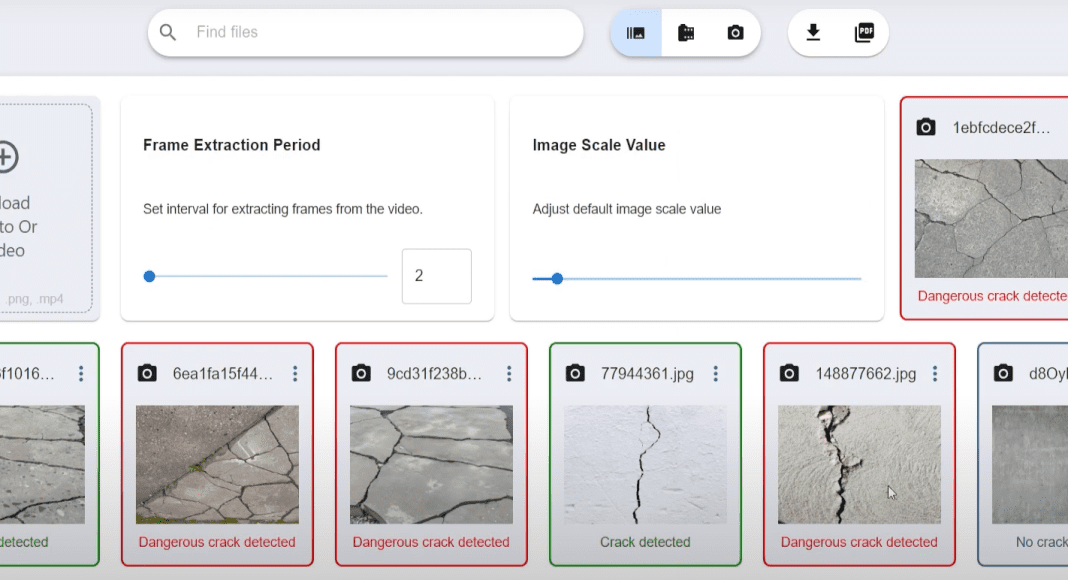Open the kebab menu on 148877662.jpg card

(935, 374)
